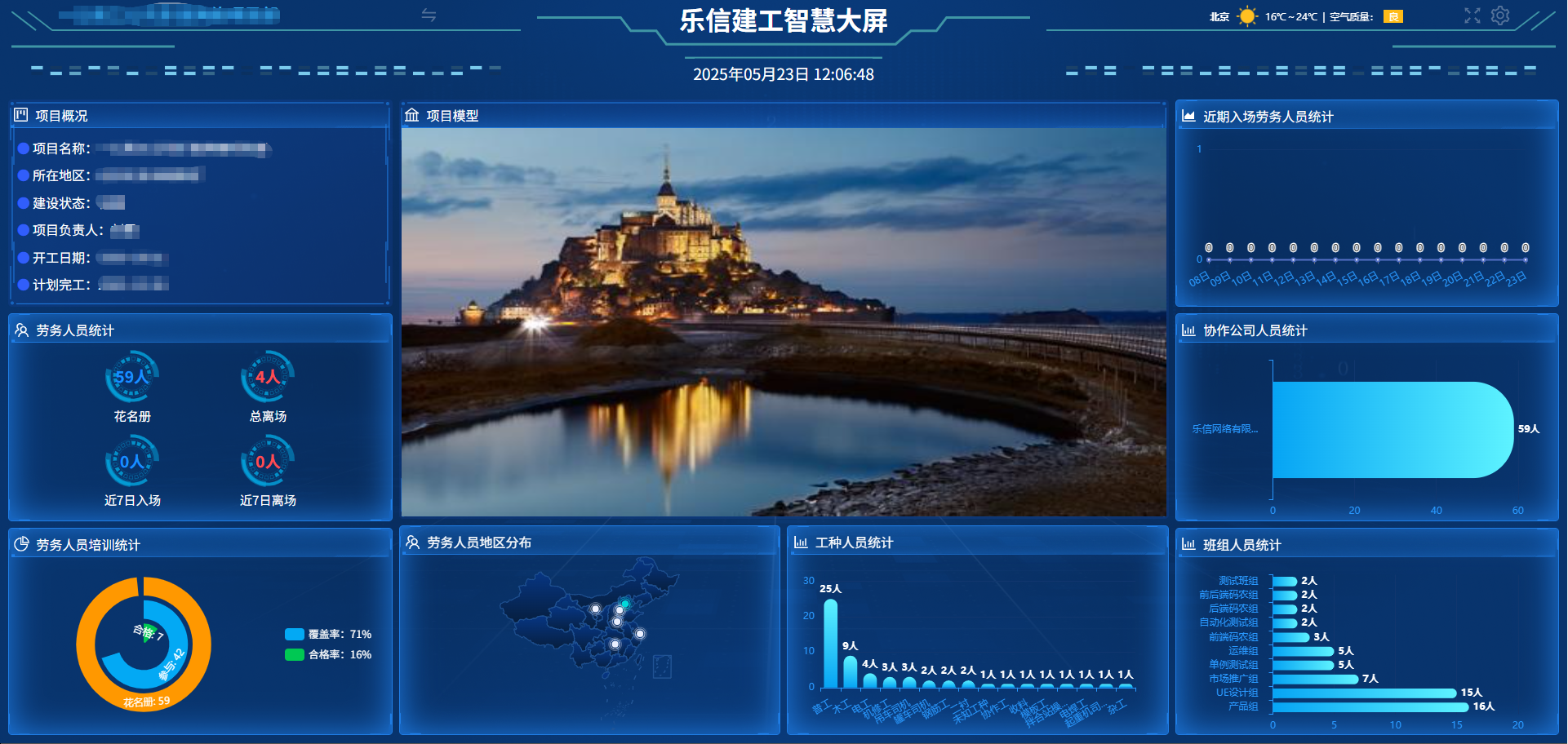Click the 总离场 4人 gauge
Screen dimensions: 1568x744
(268, 377)
